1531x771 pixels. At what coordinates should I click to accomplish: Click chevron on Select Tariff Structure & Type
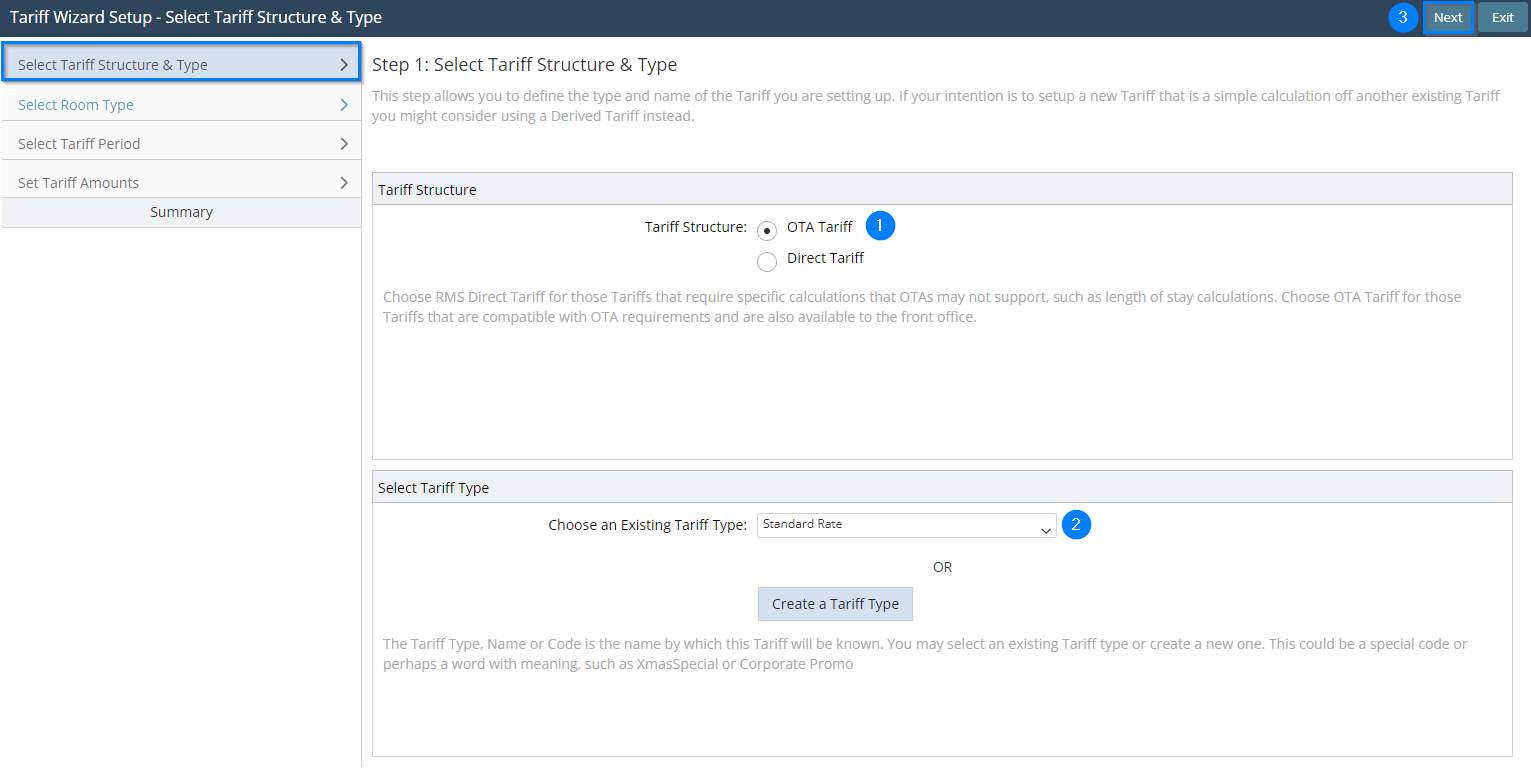point(344,65)
